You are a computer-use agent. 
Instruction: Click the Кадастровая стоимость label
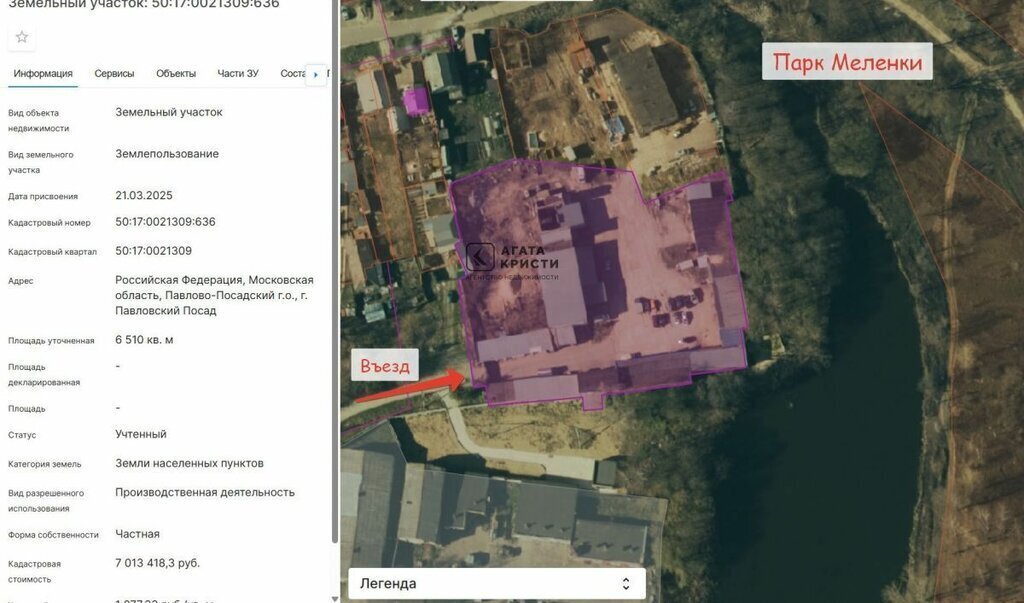click(x=34, y=572)
